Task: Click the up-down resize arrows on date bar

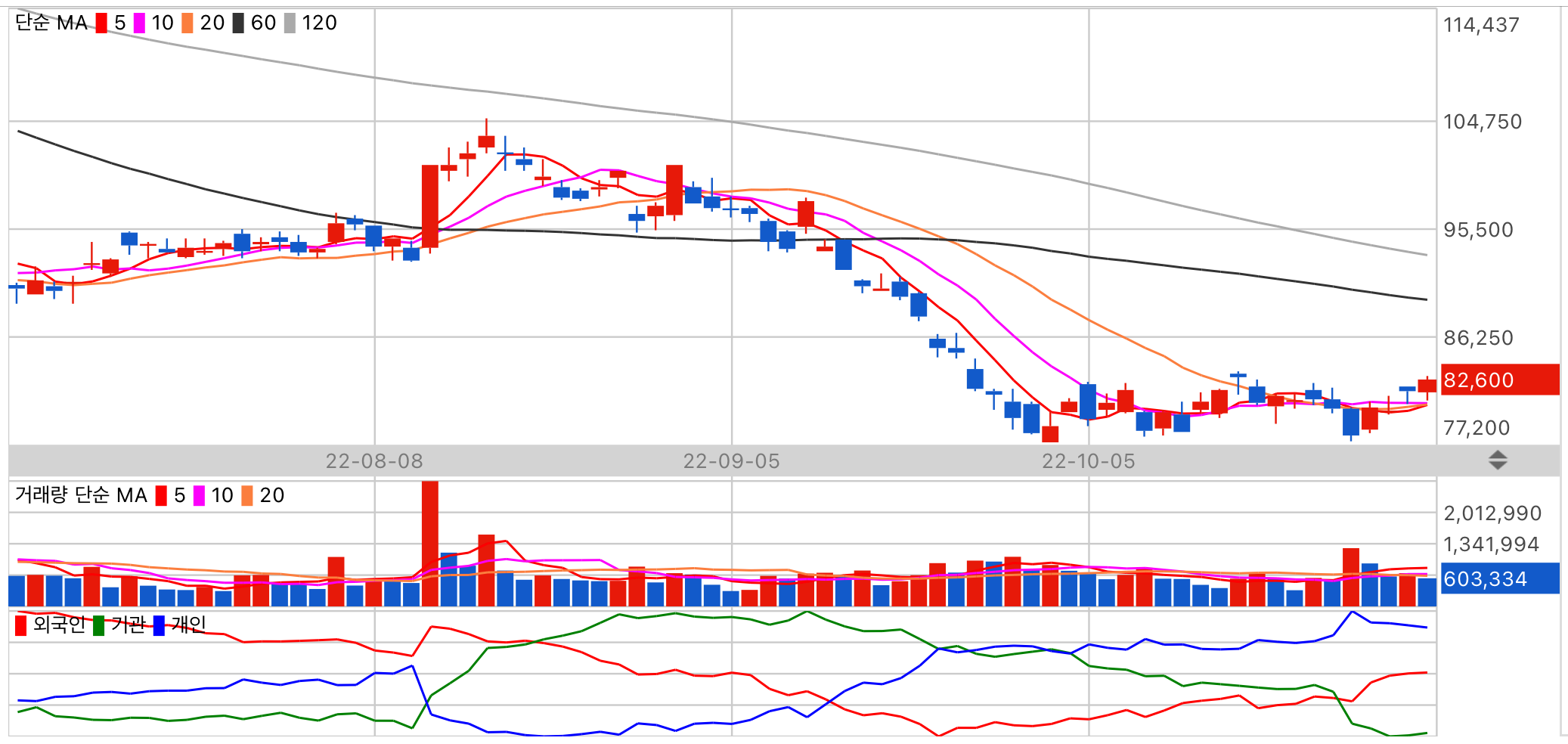Action: pos(1498,460)
